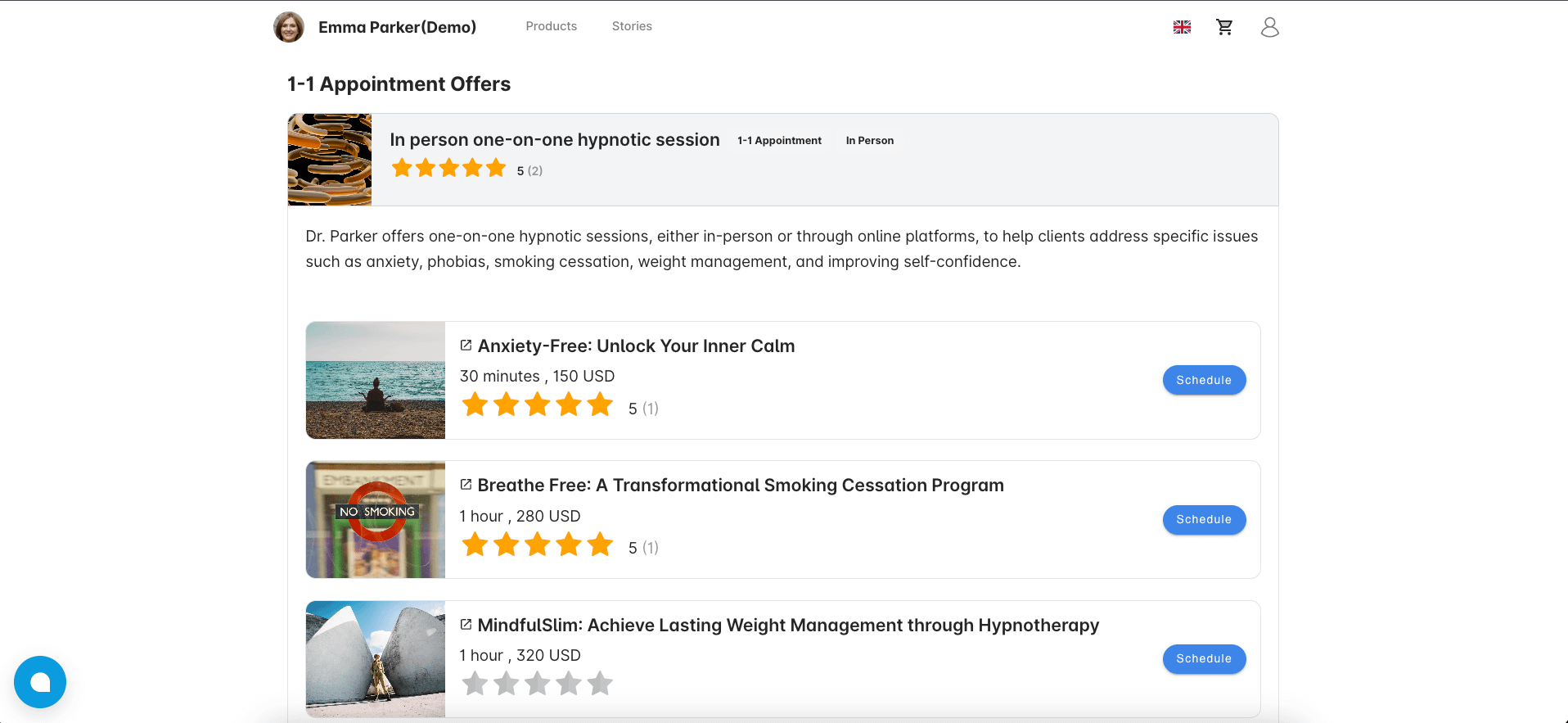Click the beach meditation thumbnail image
The image size is (1568, 723).
pyautogui.click(x=376, y=380)
